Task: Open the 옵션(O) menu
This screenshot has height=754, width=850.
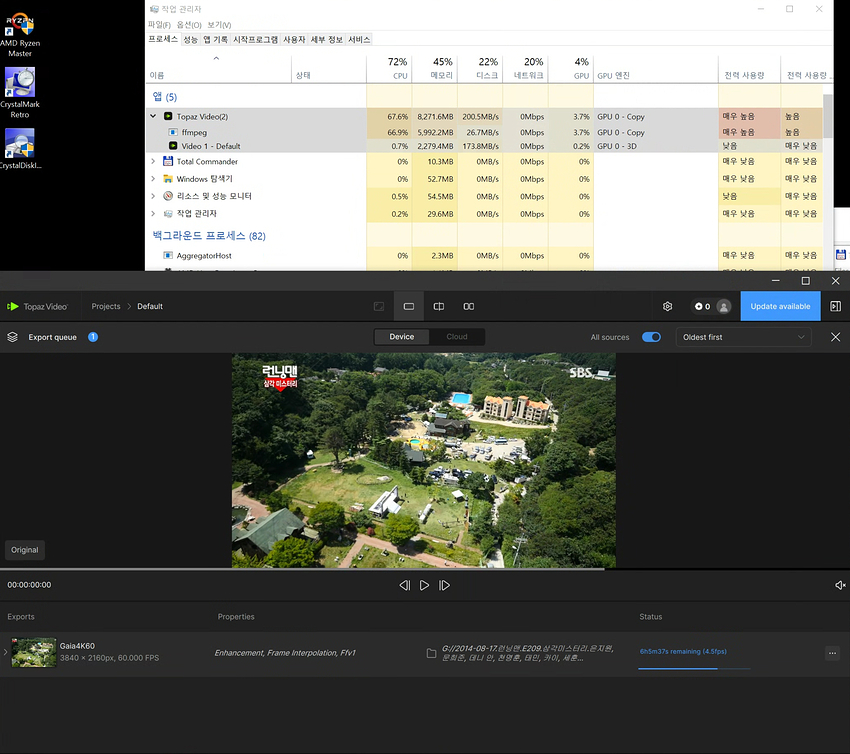Action: (x=189, y=25)
